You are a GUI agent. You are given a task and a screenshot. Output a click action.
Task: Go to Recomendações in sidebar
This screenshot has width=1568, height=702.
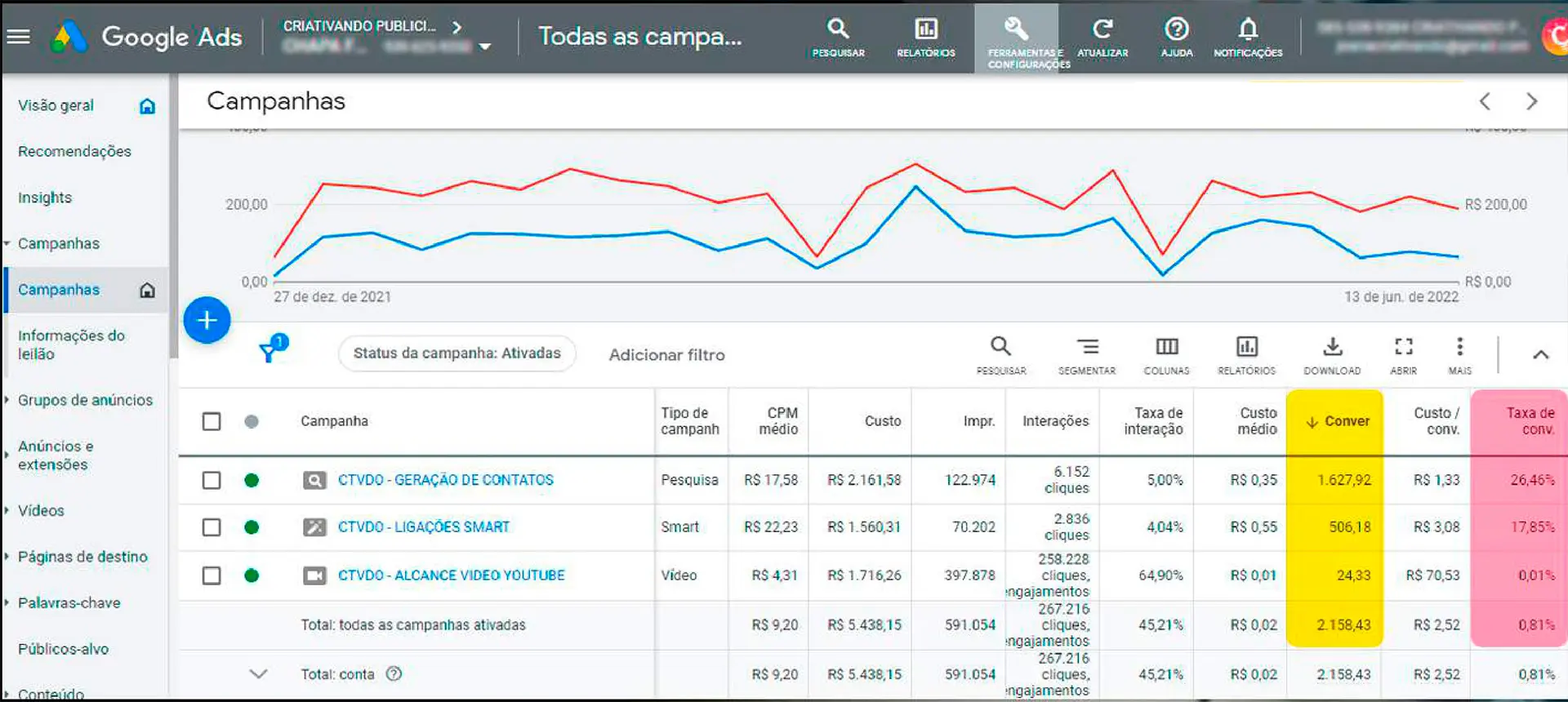74,152
